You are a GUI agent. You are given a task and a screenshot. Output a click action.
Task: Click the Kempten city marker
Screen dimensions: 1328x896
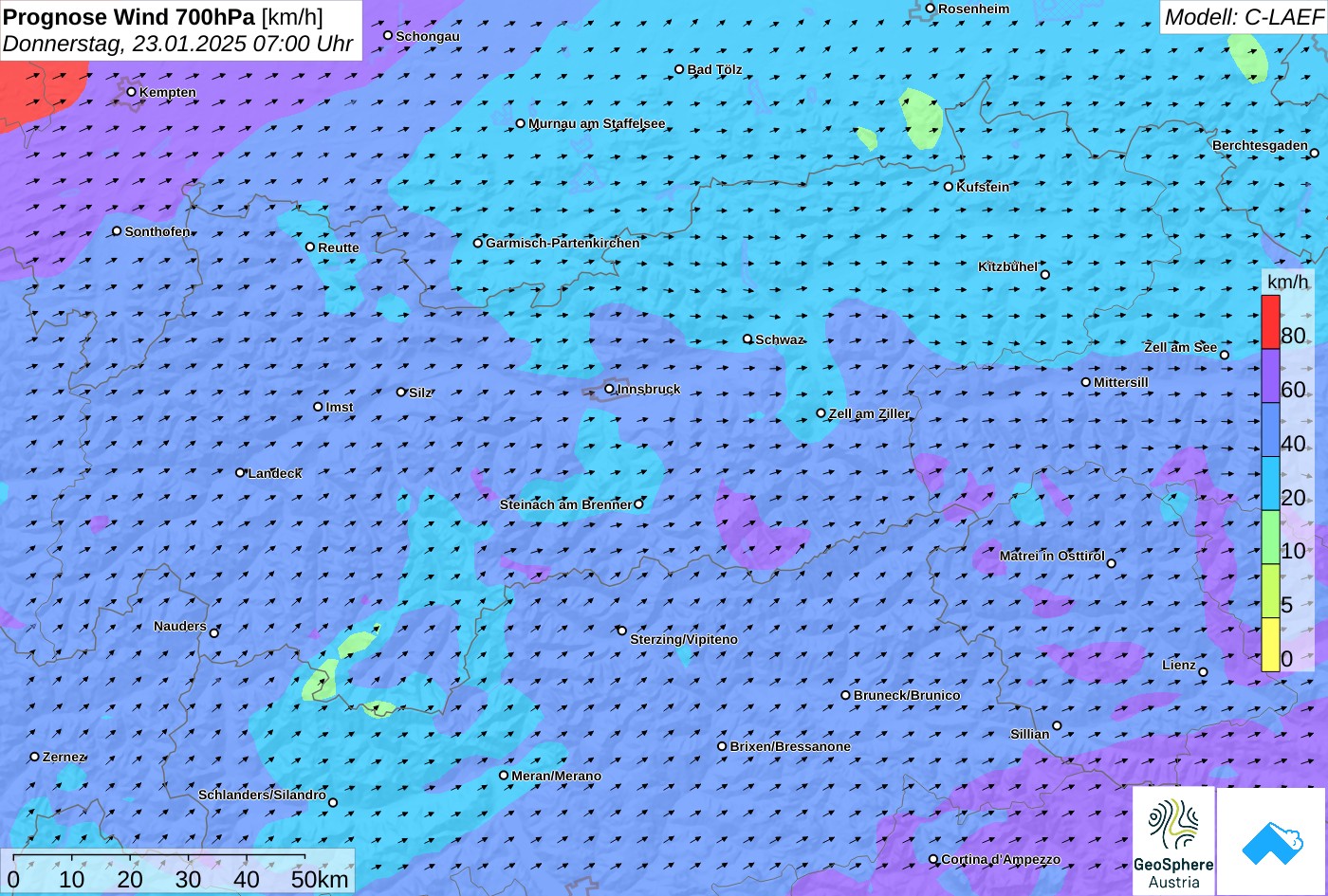coord(132,92)
